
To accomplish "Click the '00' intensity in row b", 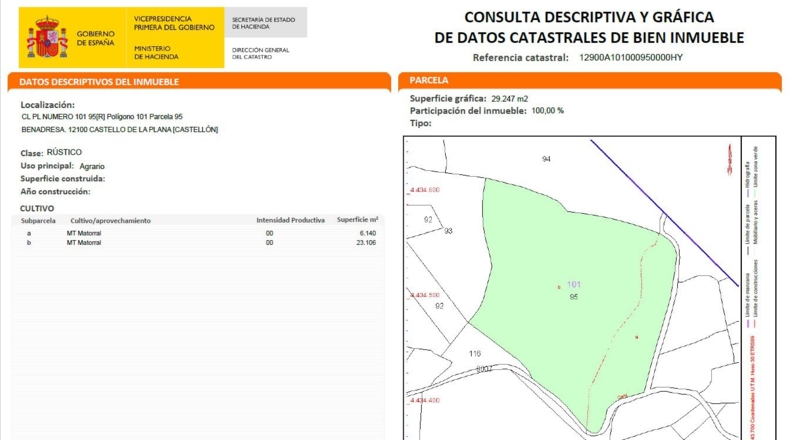I will 270,243.
